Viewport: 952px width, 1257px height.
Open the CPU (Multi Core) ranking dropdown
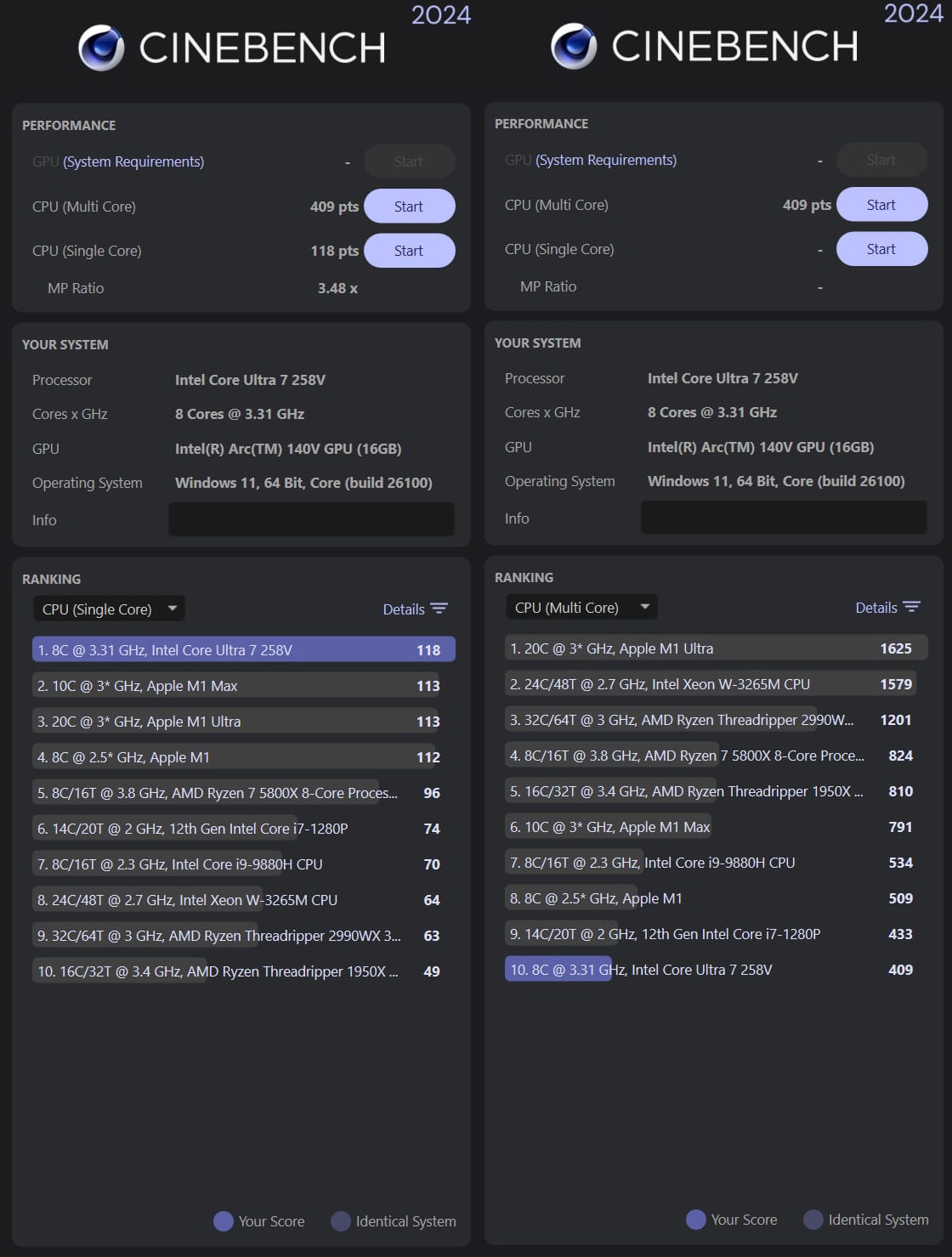[x=581, y=608]
